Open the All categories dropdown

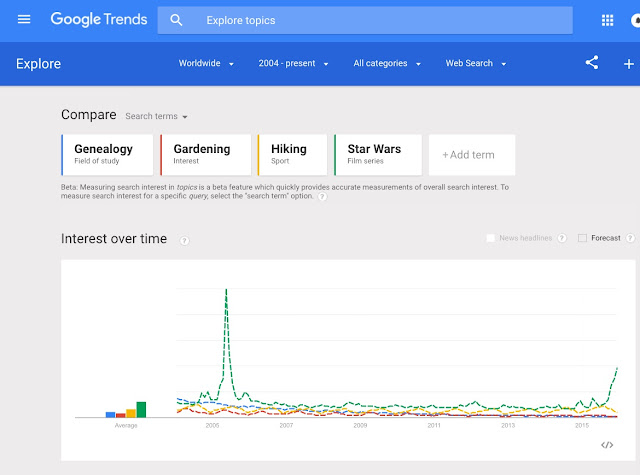(387, 63)
